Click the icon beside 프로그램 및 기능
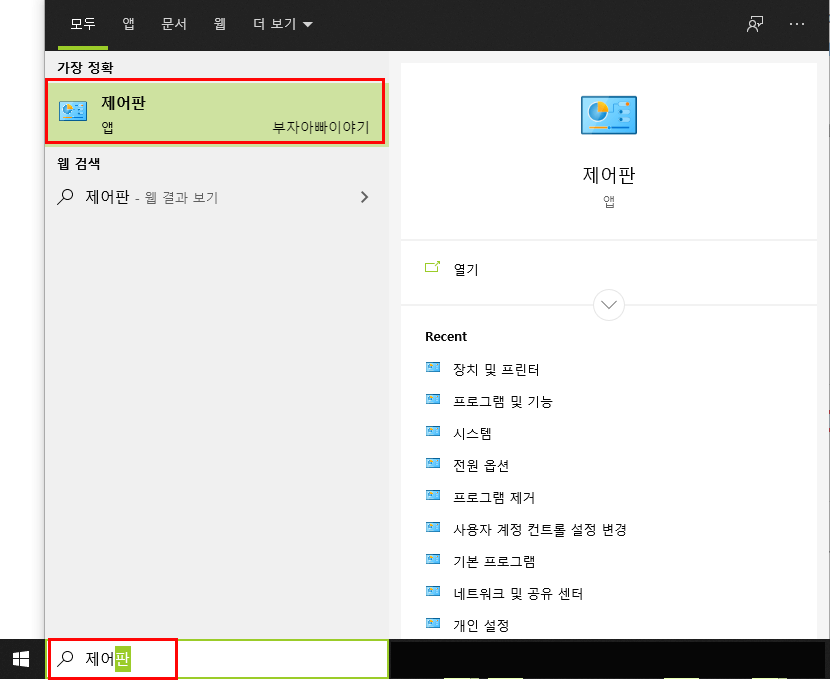Viewport: 830px width, 680px height. [x=433, y=399]
